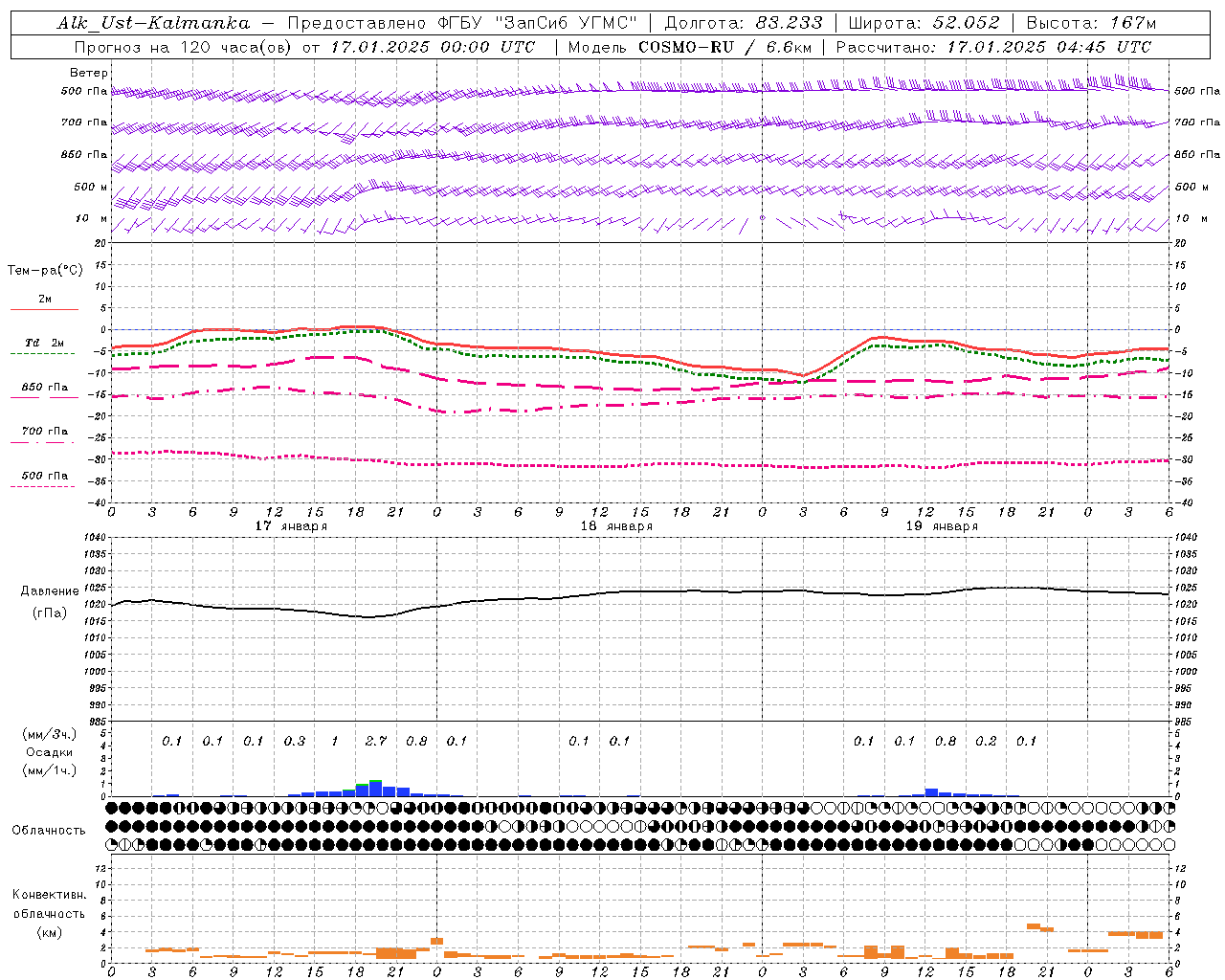Select the model text COSMO-RU / 6.6км
This screenshot has height=980, width=1225.
click(x=725, y=47)
